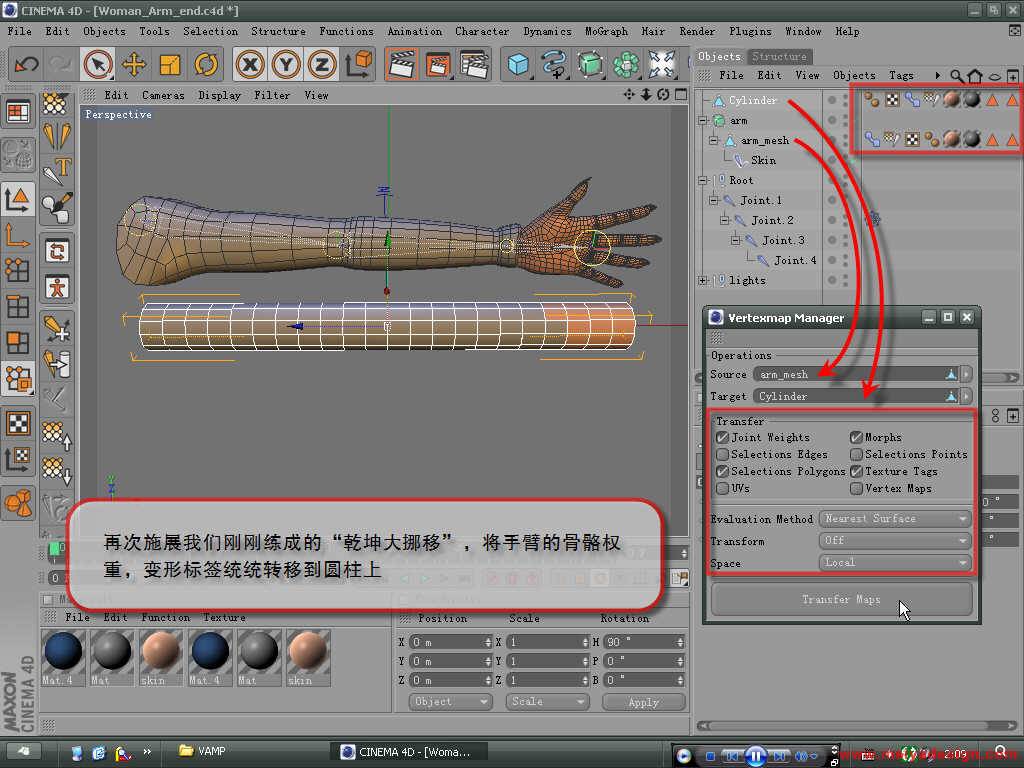Uncheck the Joint Weights checkbox
This screenshot has height=768, width=1024.
[x=723, y=438]
